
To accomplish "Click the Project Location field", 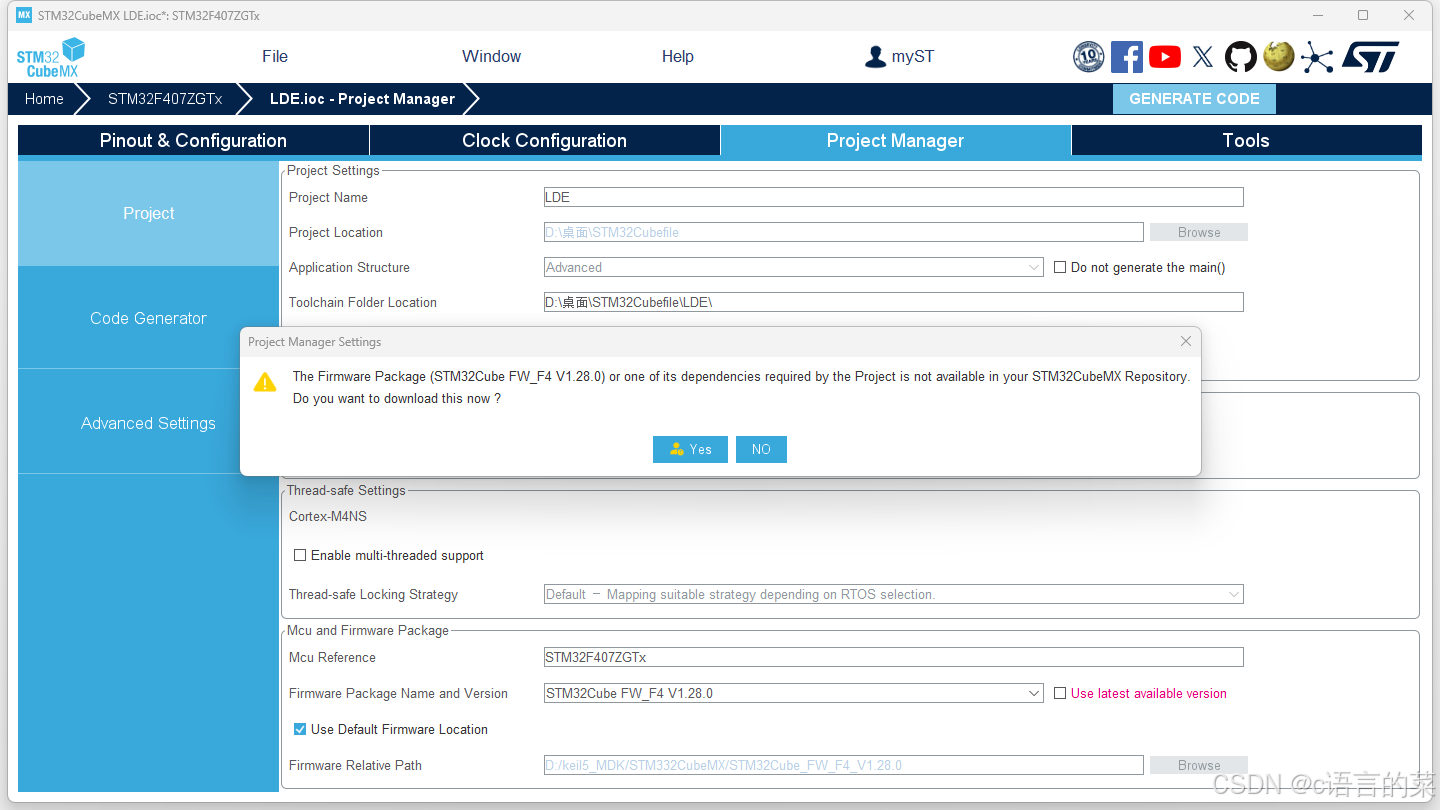I will 844,232.
